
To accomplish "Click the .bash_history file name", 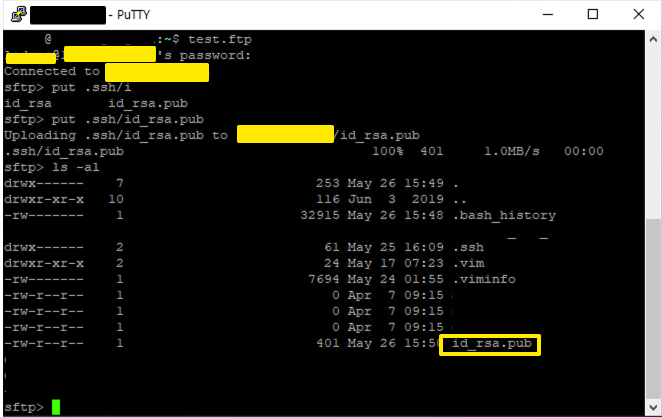I will tap(503, 215).
